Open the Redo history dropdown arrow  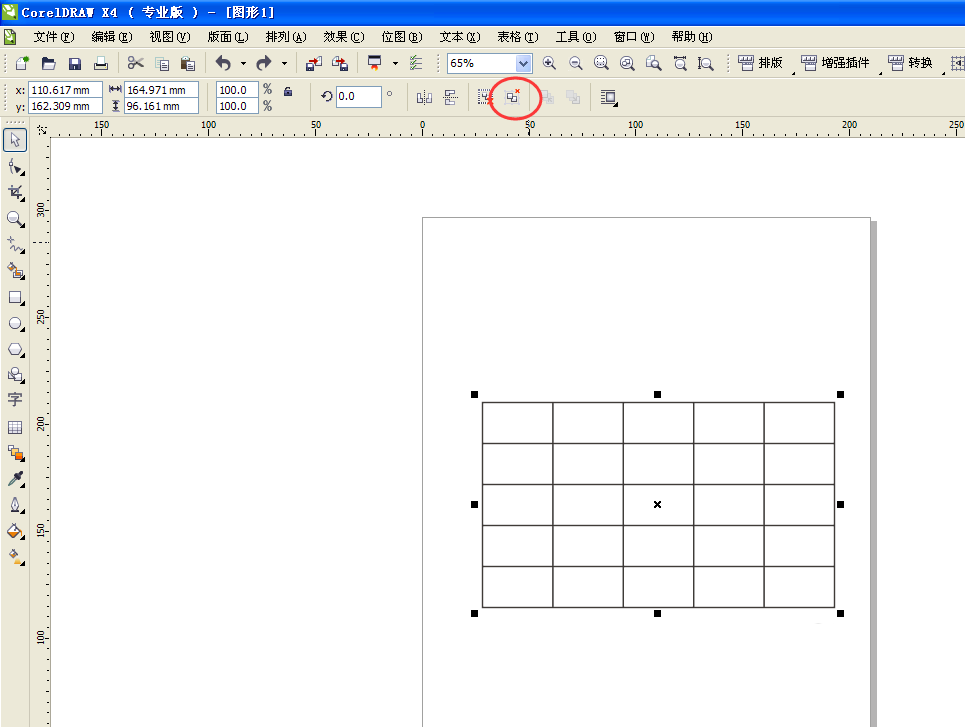pos(284,63)
